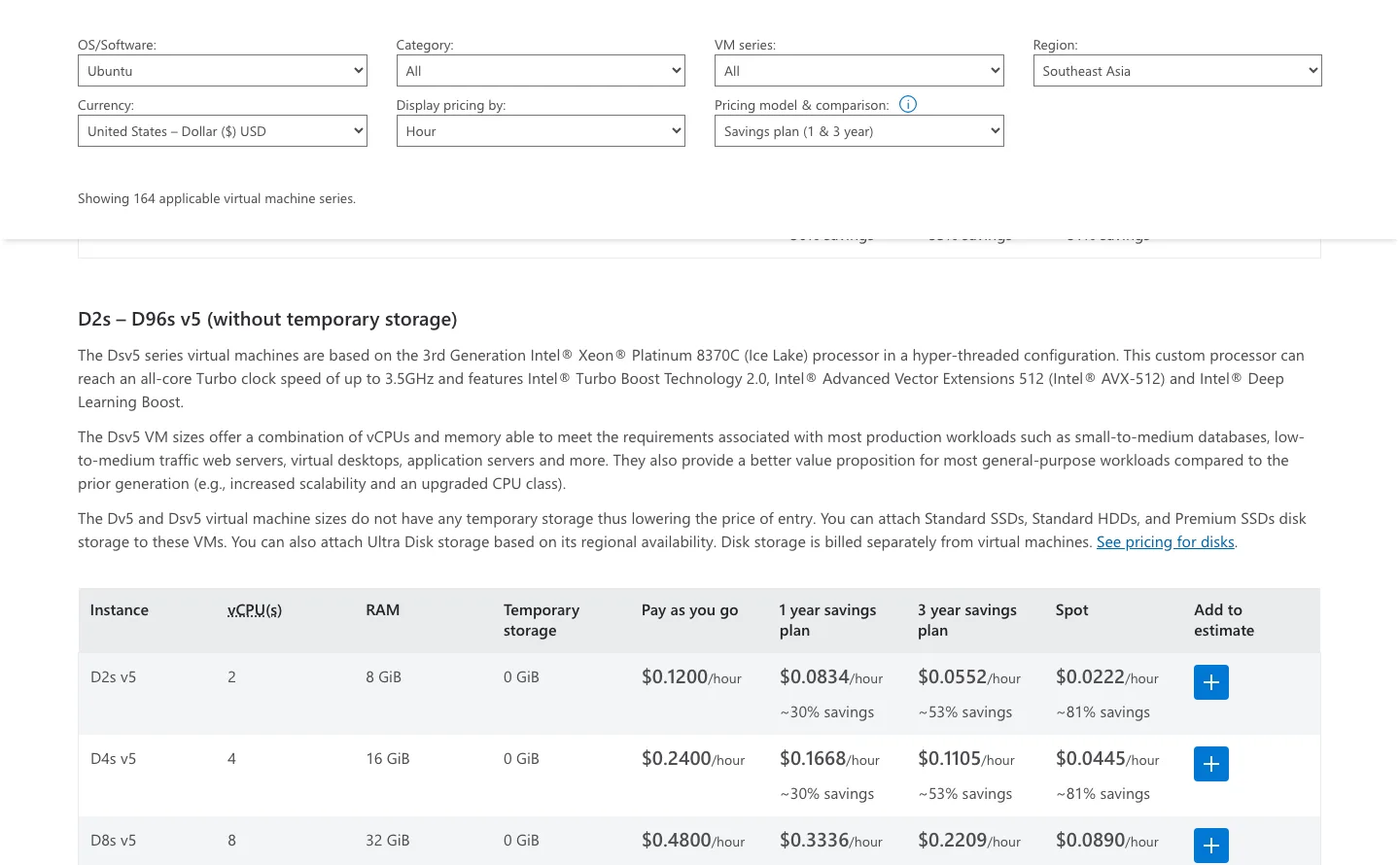Expand the VM series dropdown
The width and height of the screenshot is (1400, 865).
tap(858, 71)
